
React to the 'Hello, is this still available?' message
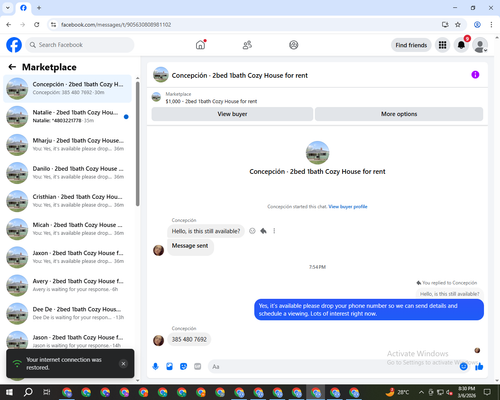[252, 231]
